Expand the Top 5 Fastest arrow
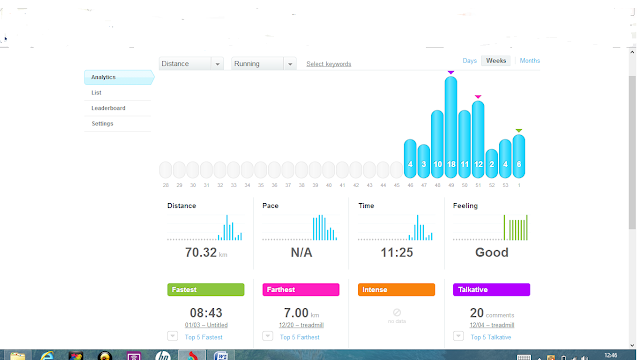640x360 pixels. pos(172,336)
